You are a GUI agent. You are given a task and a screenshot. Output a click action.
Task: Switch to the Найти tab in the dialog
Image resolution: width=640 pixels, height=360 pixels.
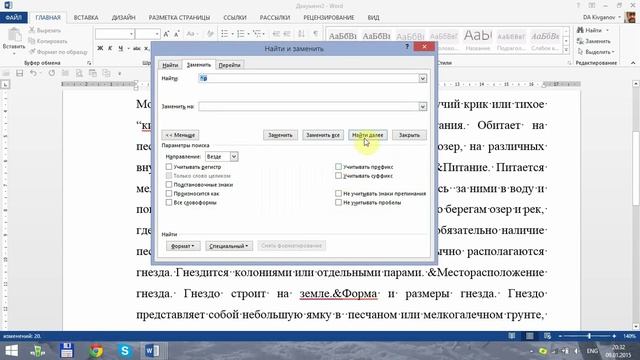coord(170,65)
